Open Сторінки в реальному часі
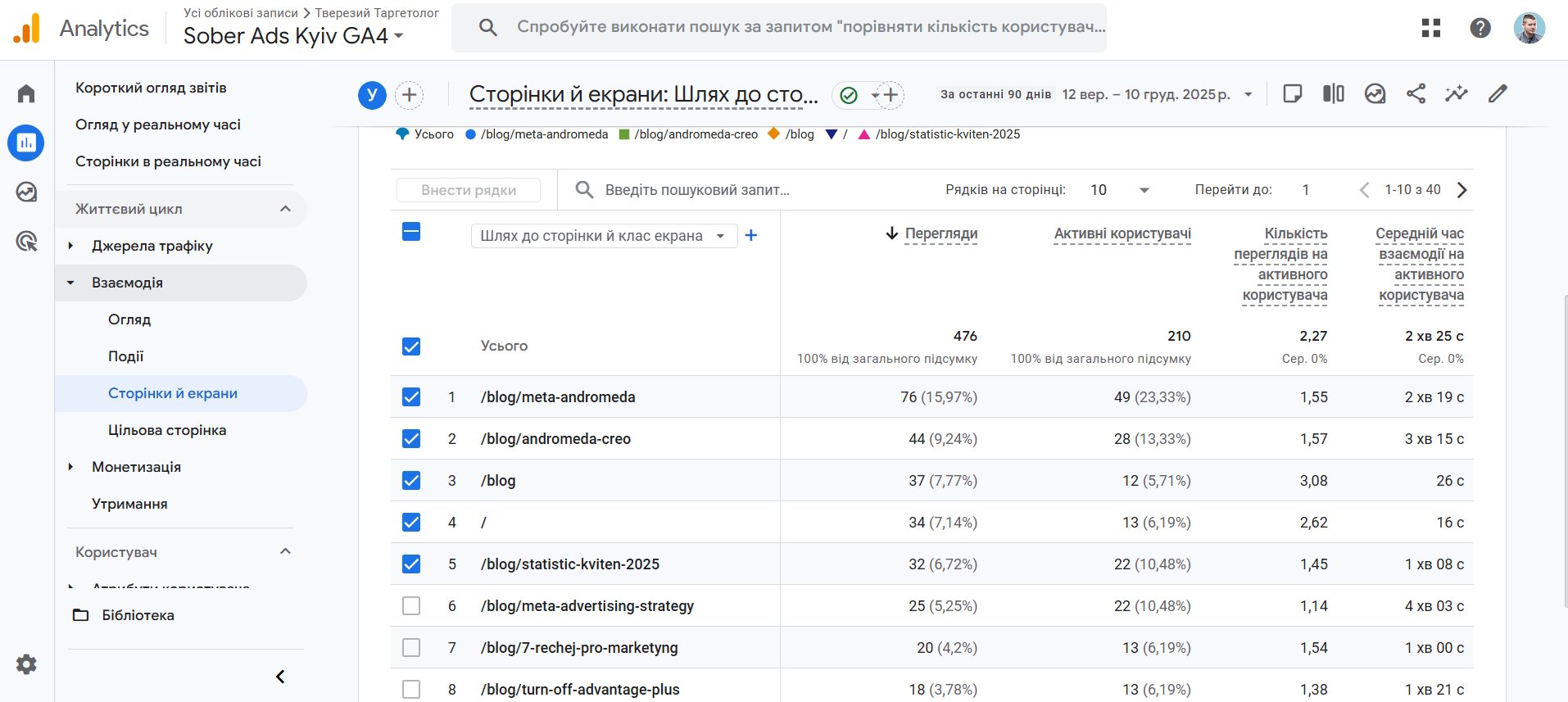The image size is (1568, 702). 168,161
